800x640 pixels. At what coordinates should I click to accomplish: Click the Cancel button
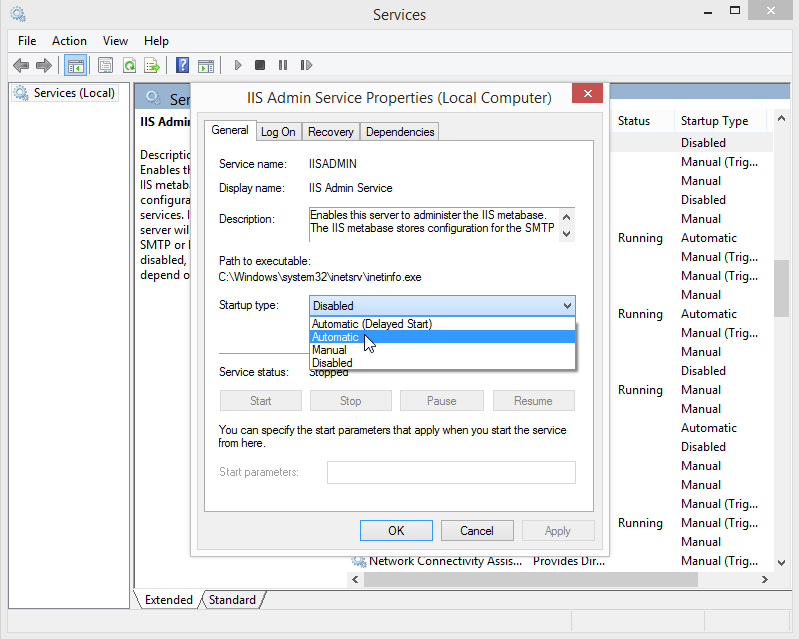coord(477,531)
